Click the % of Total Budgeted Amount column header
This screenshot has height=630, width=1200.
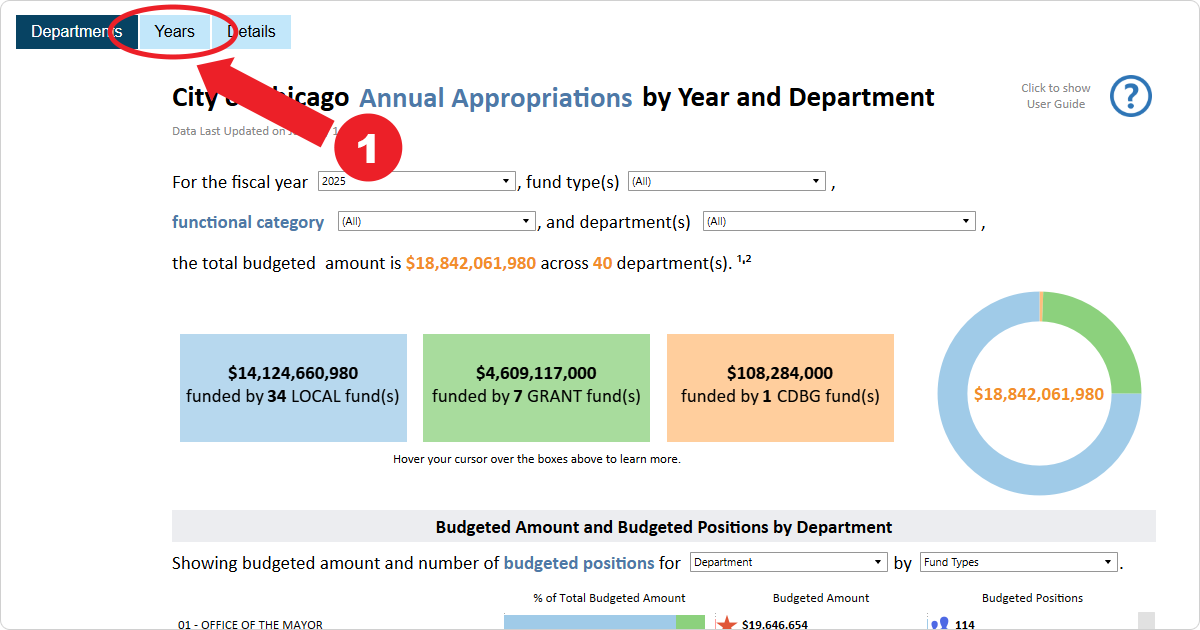pyautogui.click(x=609, y=598)
